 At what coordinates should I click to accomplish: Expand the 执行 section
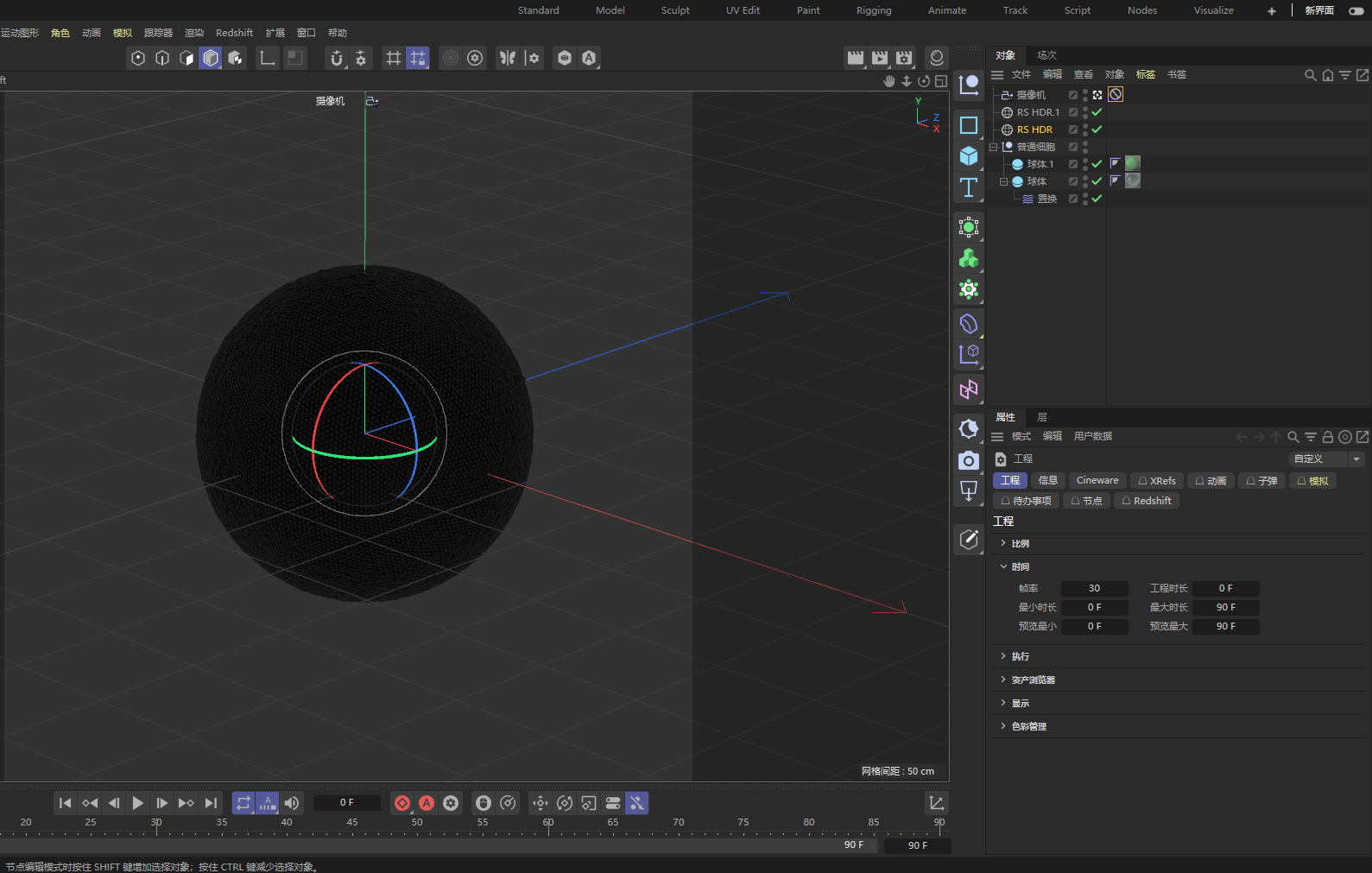coord(1003,656)
